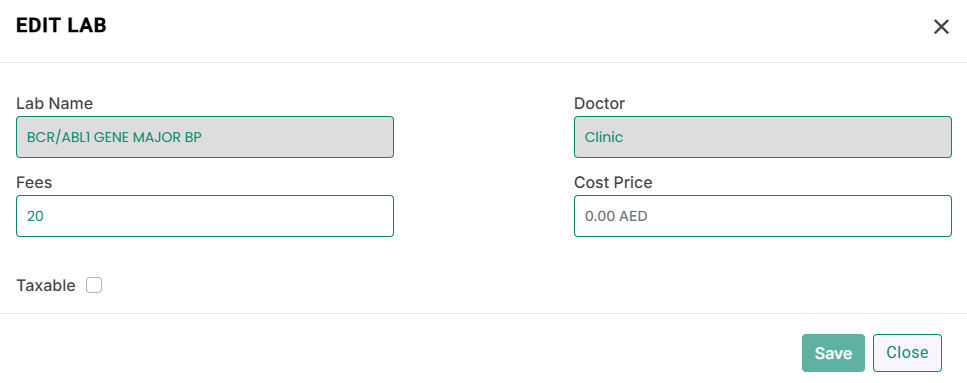
Task: Tick the Taxable checkbox
Action: coord(94,285)
